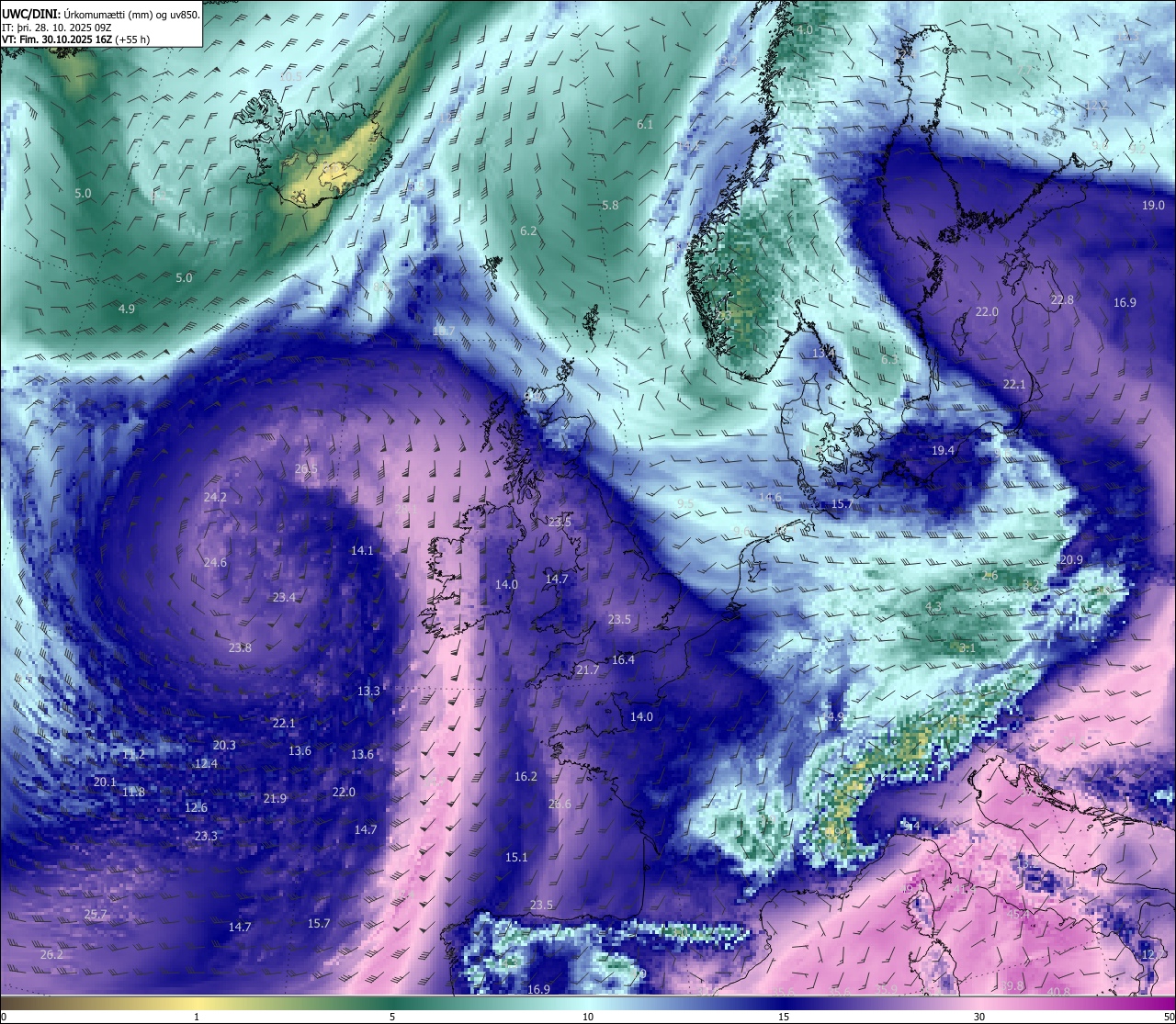
Task: Click the 26.5 value in the Atlantic low
Action: point(306,469)
